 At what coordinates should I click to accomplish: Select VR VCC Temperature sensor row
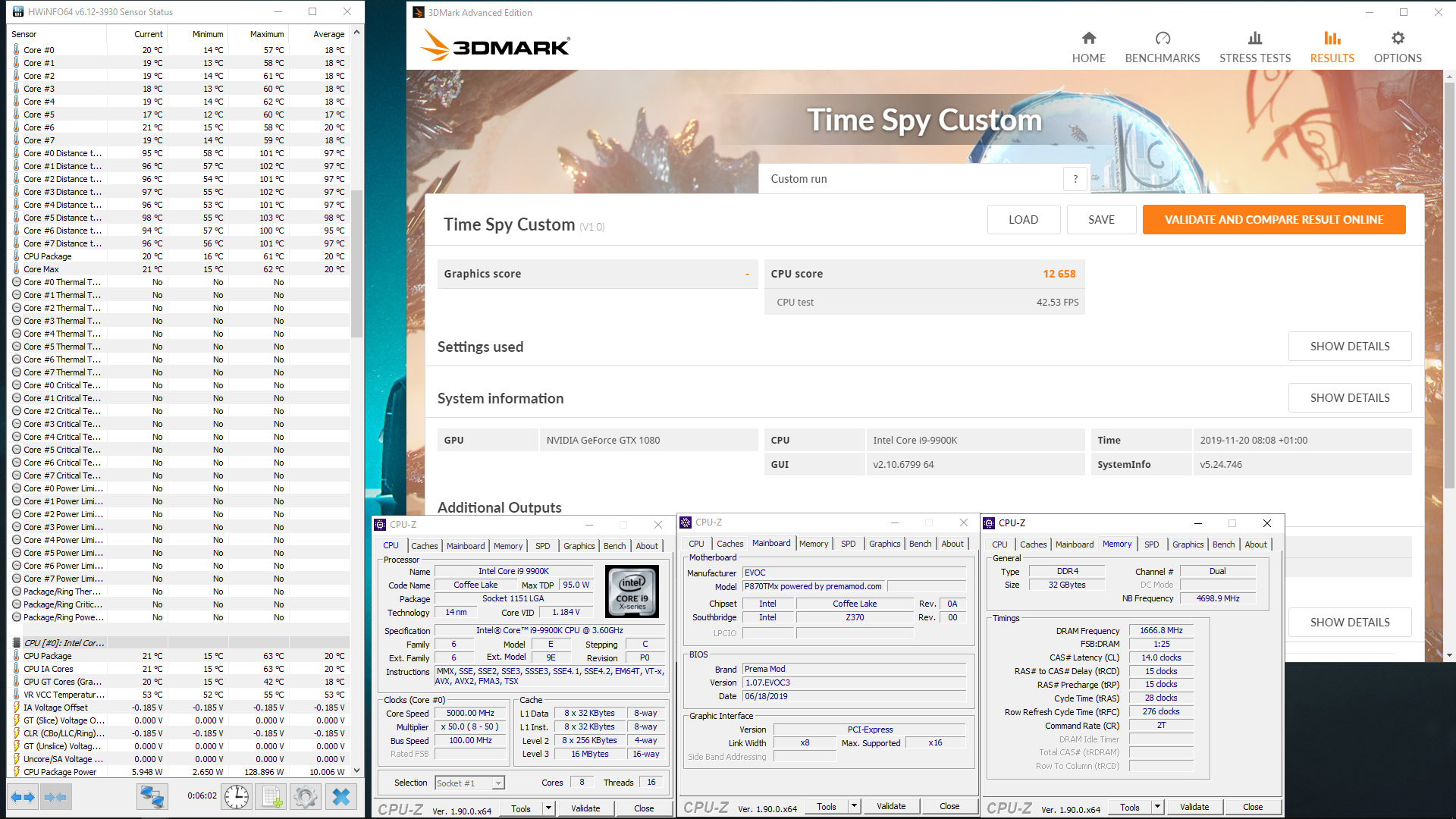point(180,695)
